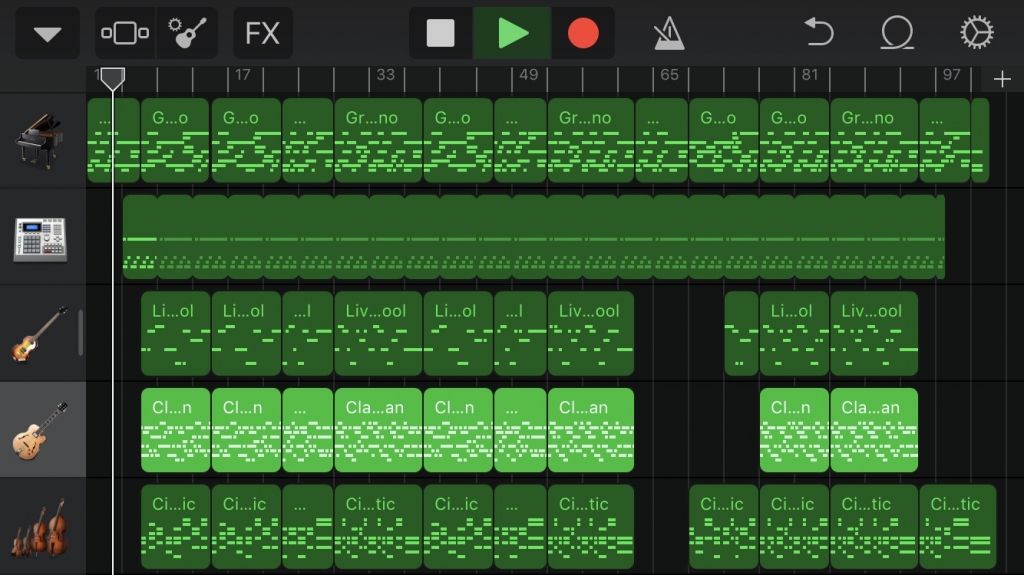Start playback with the green play button
Viewport: 1024px width, 575px height.
pyautogui.click(x=512, y=33)
